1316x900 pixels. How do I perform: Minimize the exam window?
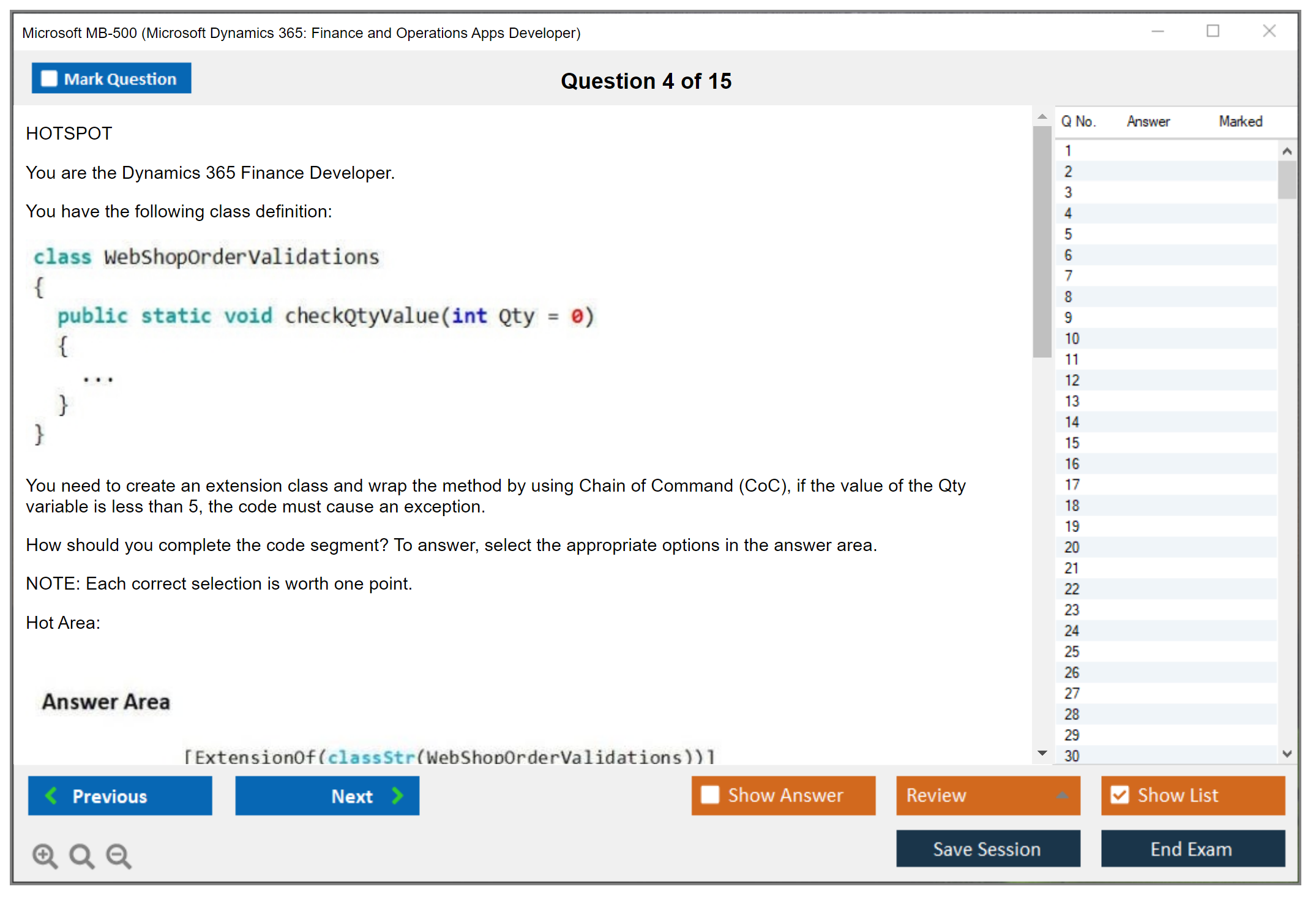1157,31
